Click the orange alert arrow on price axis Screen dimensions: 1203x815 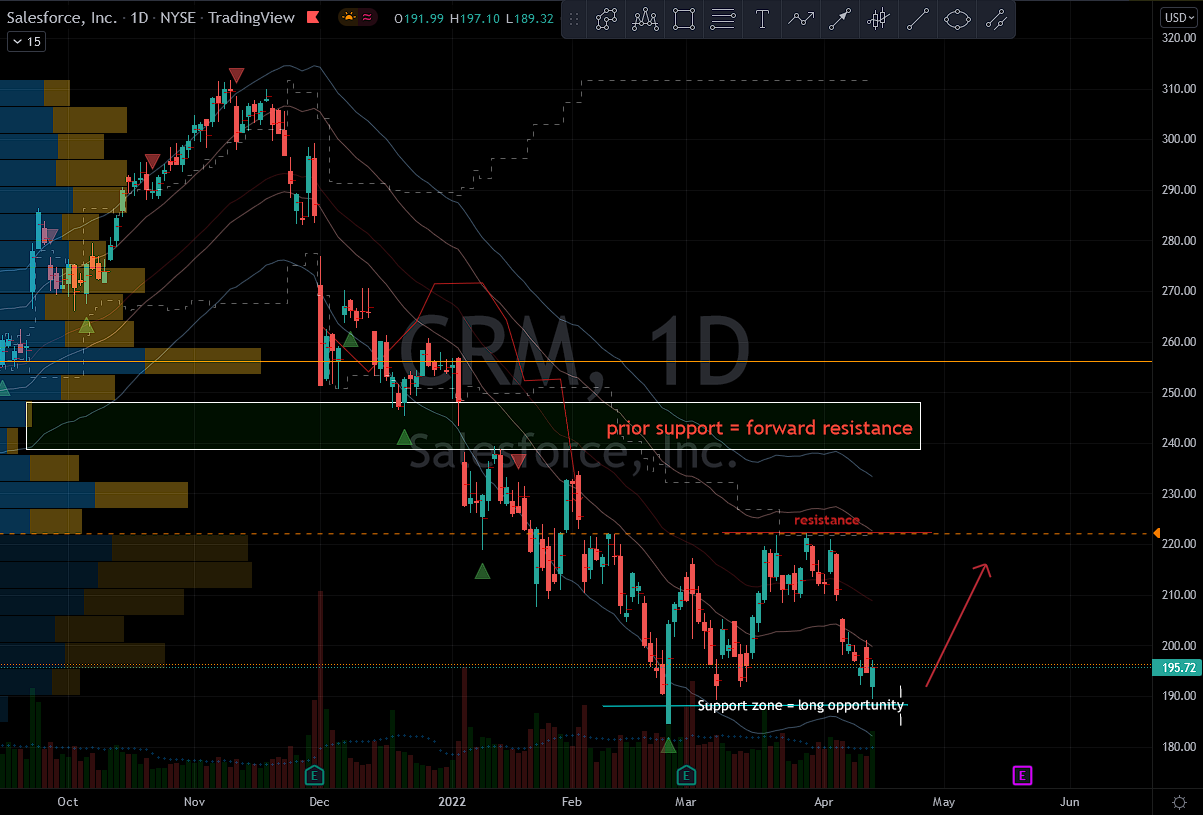tap(1157, 533)
